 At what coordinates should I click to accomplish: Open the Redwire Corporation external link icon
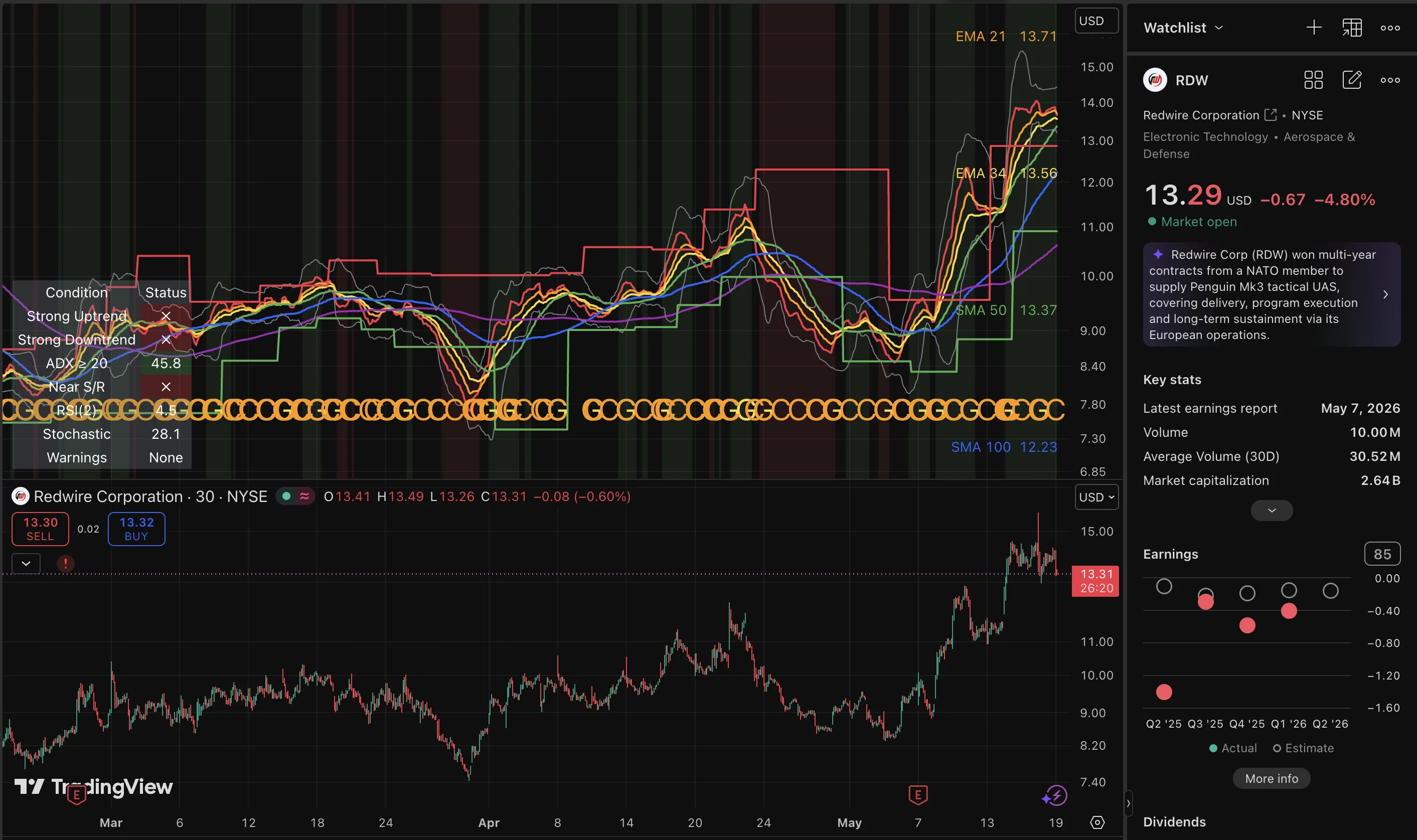[1271, 115]
